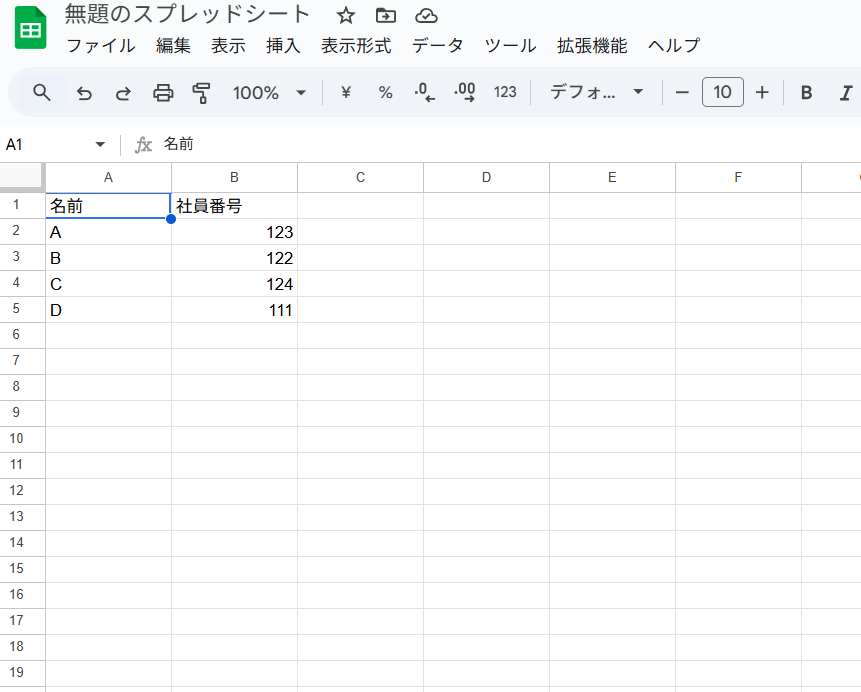The width and height of the screenshot is (861, 692).
Task: Apply yen currency format
Action: [346, 93]
